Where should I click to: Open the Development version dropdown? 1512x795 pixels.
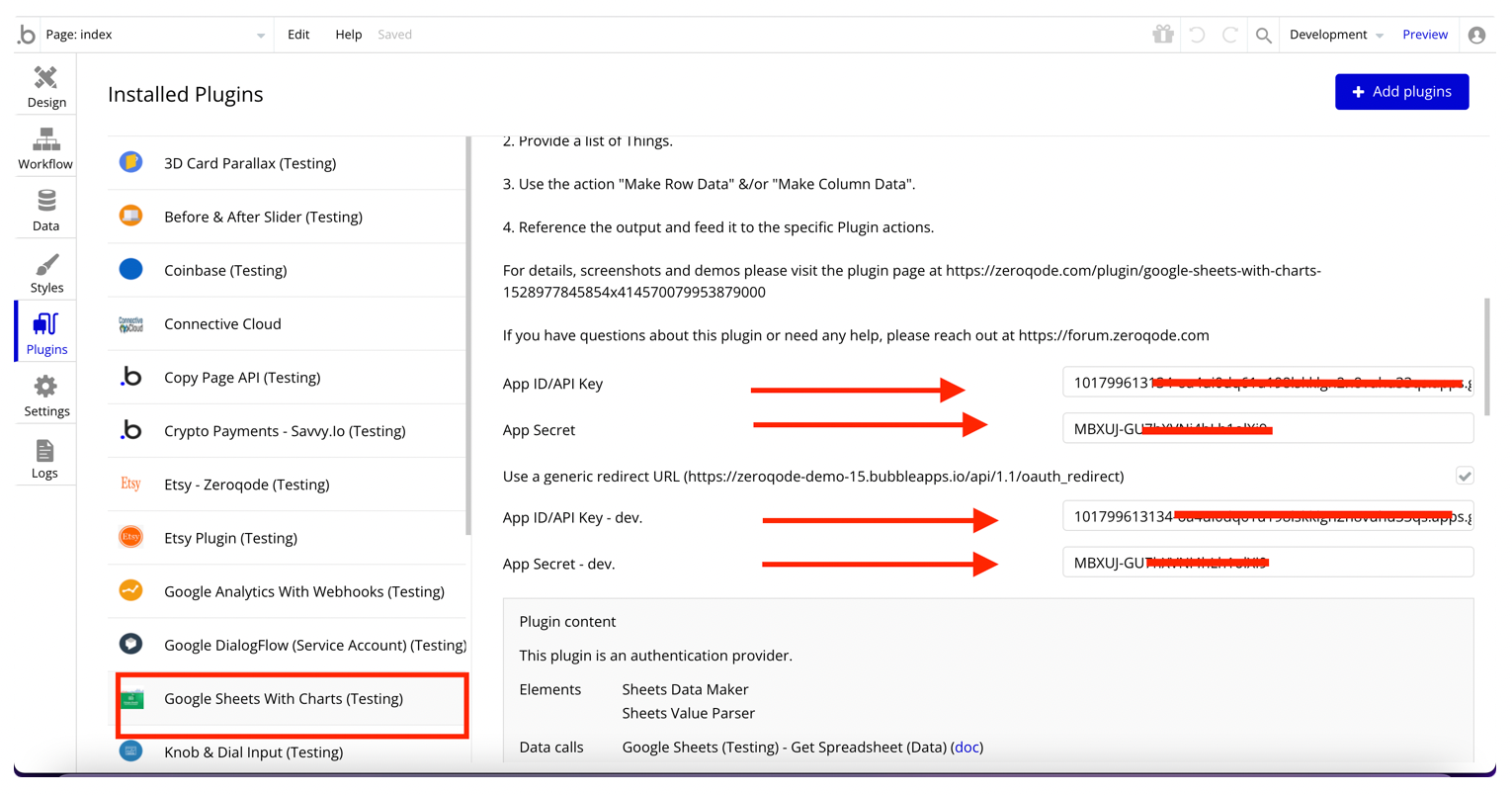pyautogui.click(x=1336, y=35)
